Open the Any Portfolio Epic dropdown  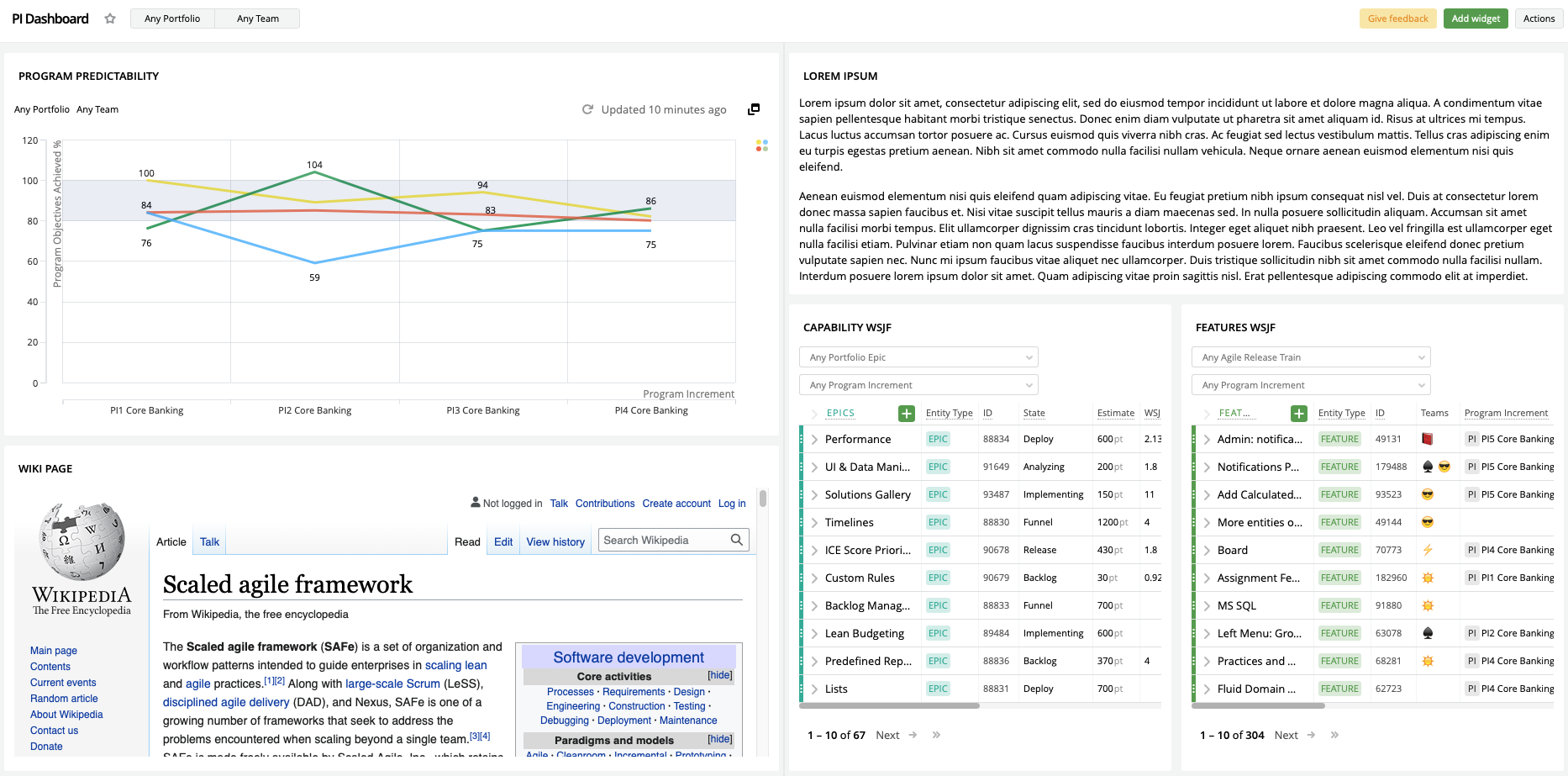point(918,356)
